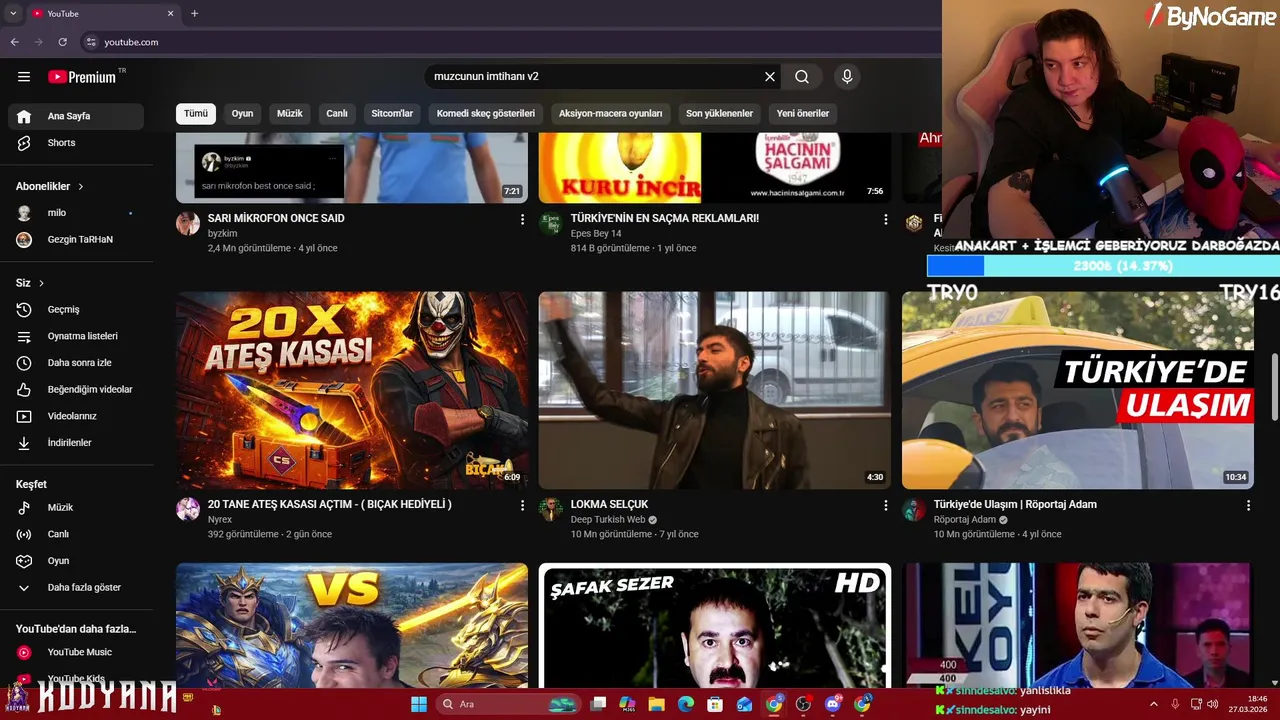Select the Canlı filter chip
This screenshot has height=720, width=1280.
click(337, 114)
